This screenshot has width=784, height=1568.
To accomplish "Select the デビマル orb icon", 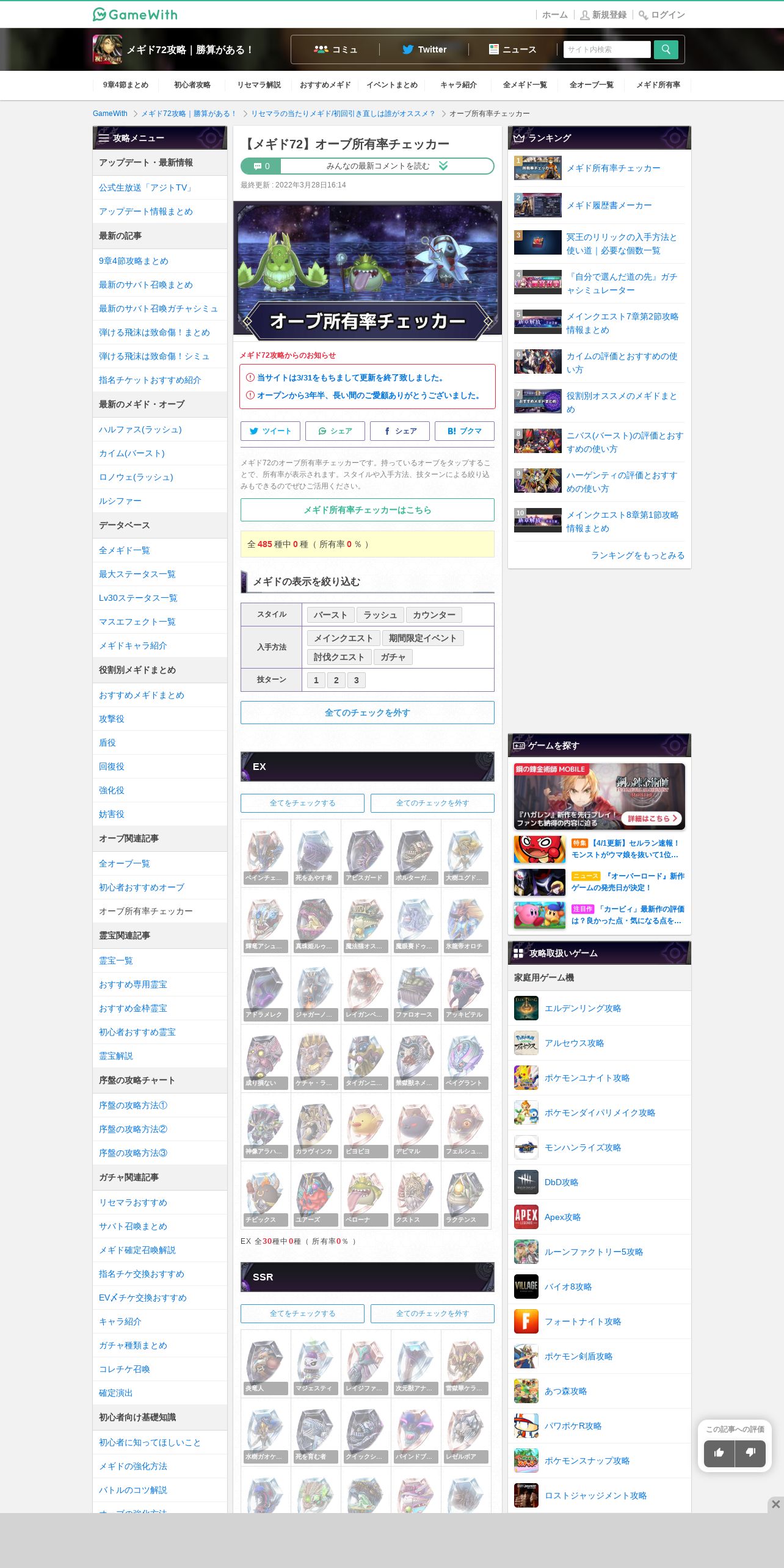I will click(416, 1127).
